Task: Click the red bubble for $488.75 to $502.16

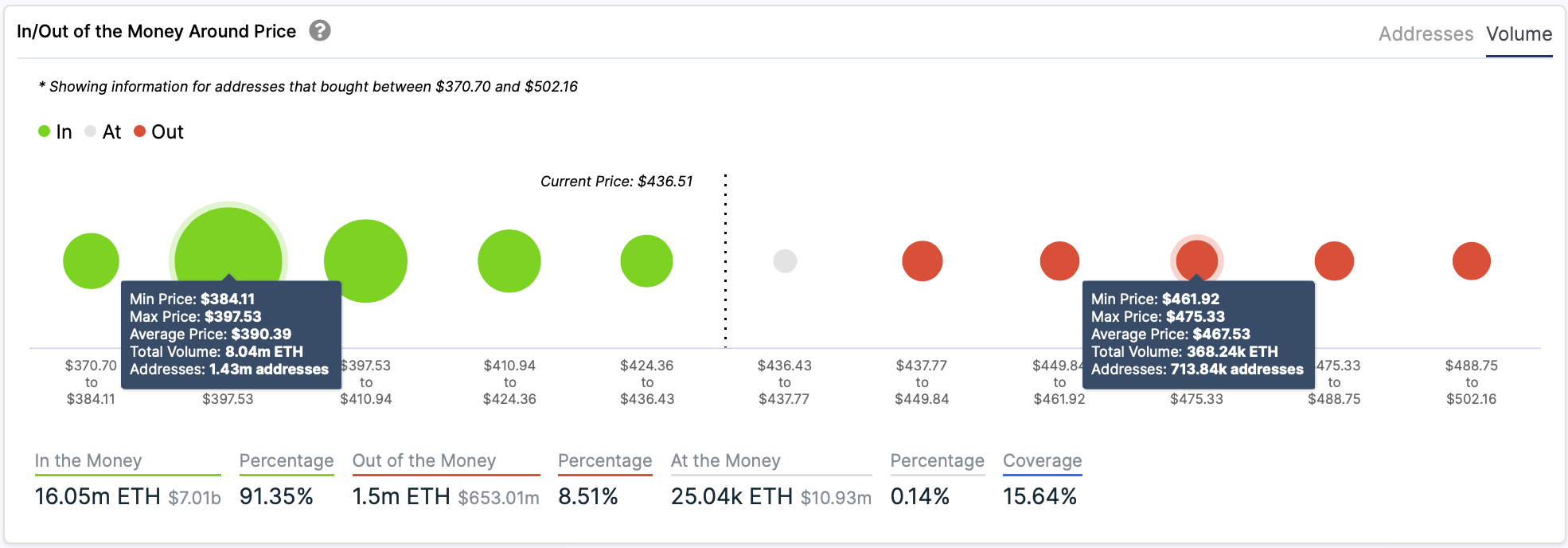Action: 1471,260
